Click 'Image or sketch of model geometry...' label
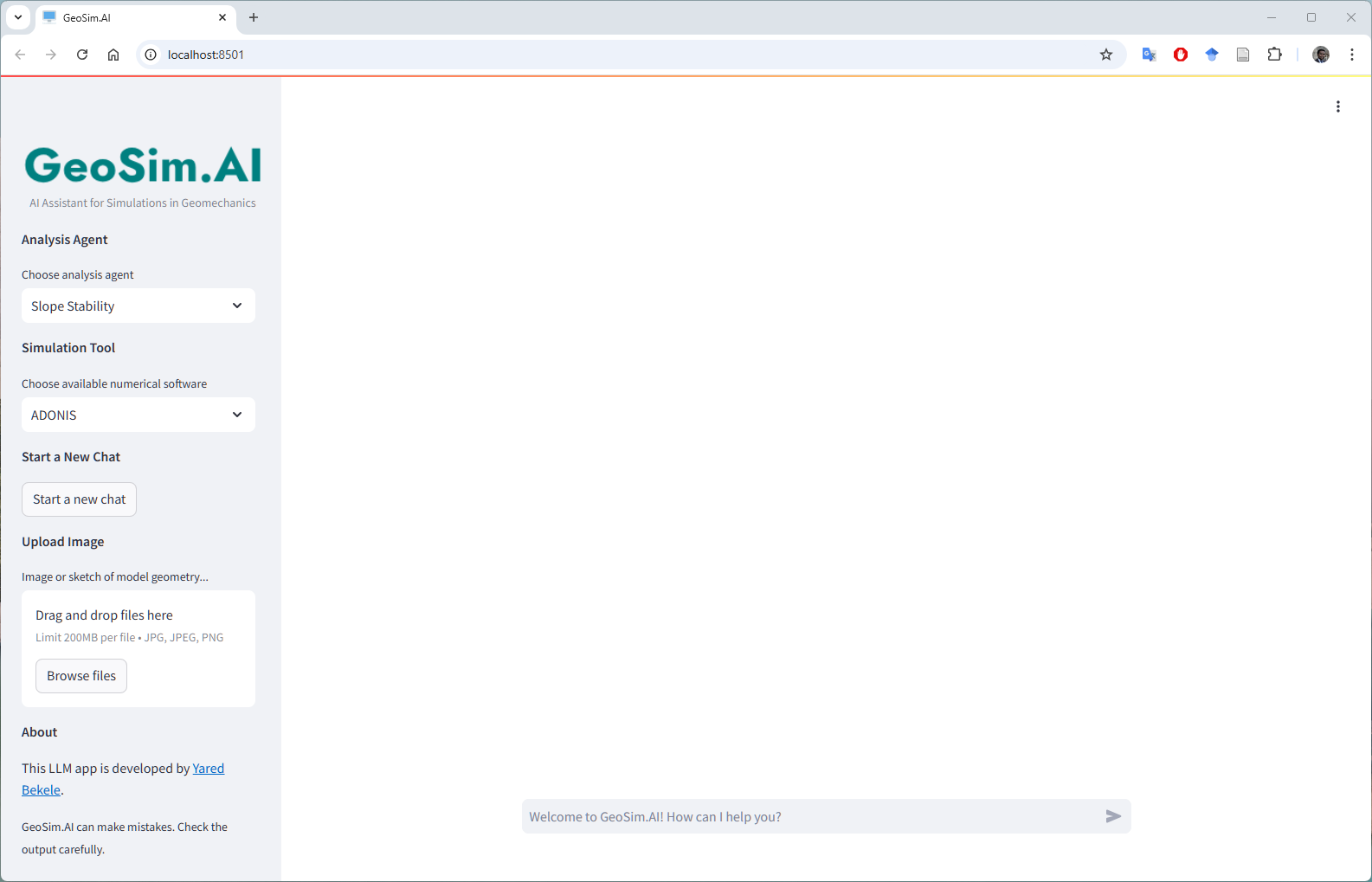1372x882 pixels. tap(115, 576)
